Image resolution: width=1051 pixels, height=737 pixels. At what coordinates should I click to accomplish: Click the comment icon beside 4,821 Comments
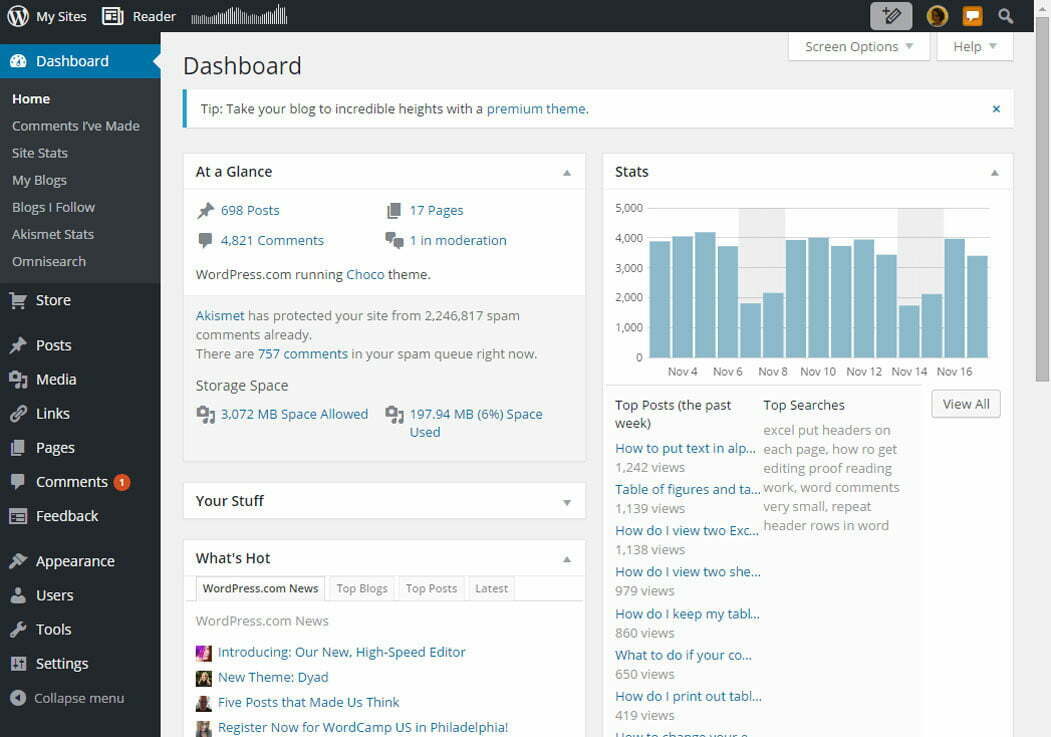tap(205, 240)
